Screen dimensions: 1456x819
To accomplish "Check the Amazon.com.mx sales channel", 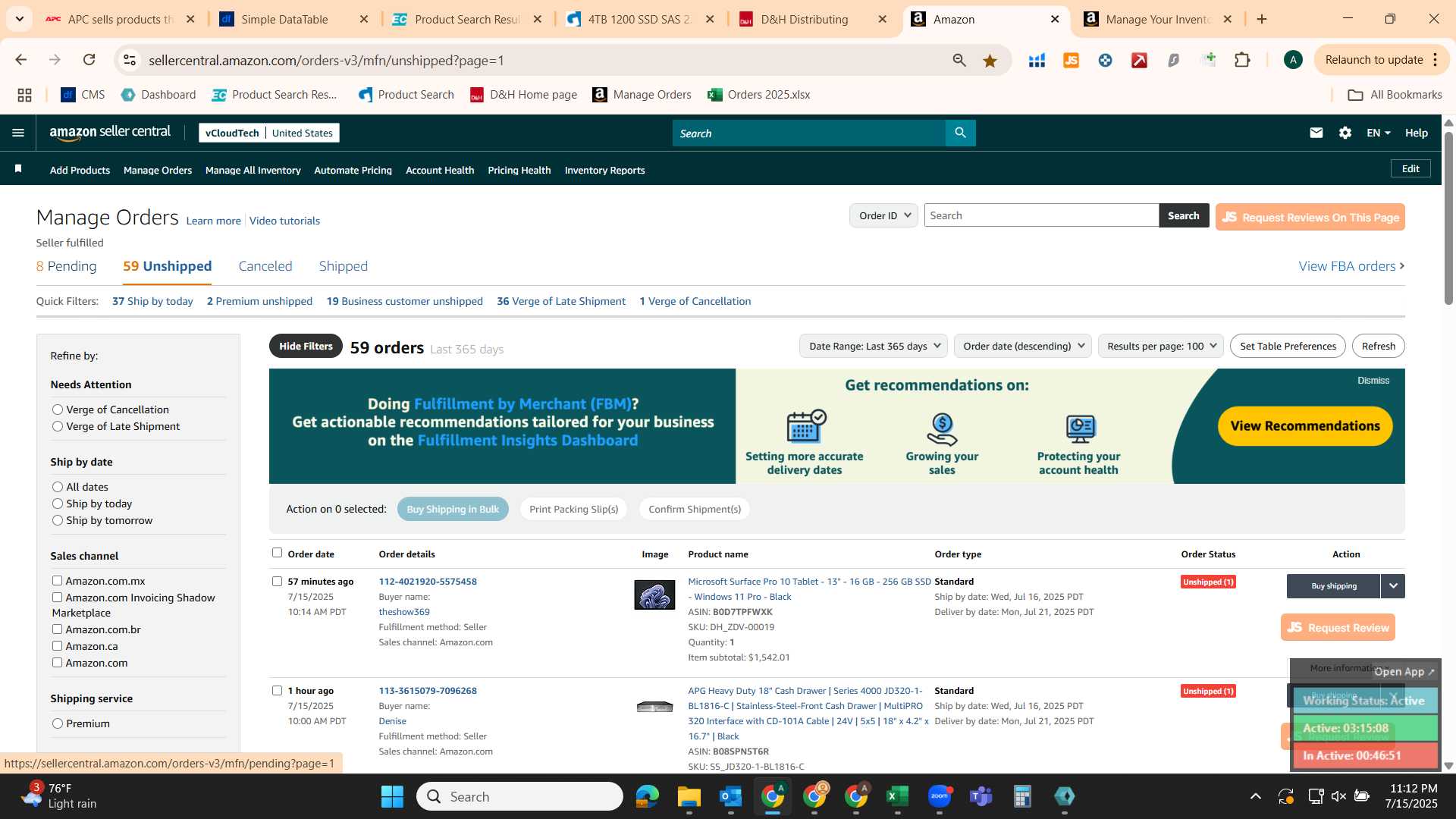I will click(57, 581).
